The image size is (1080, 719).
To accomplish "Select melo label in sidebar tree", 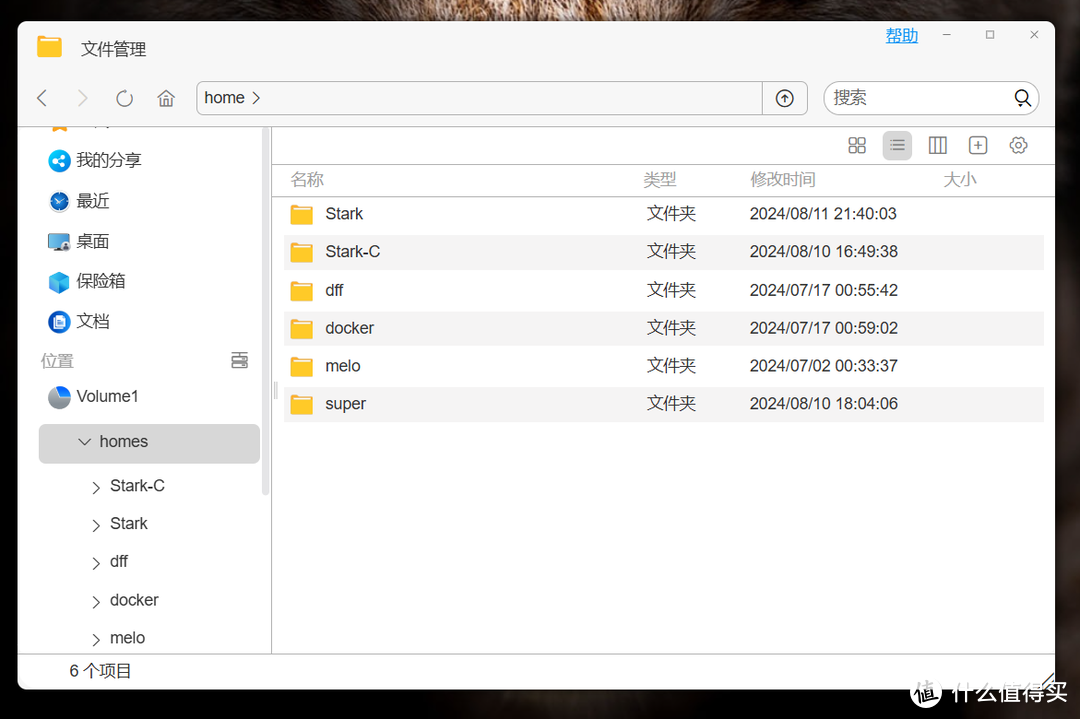I will (x=127, y=638).
